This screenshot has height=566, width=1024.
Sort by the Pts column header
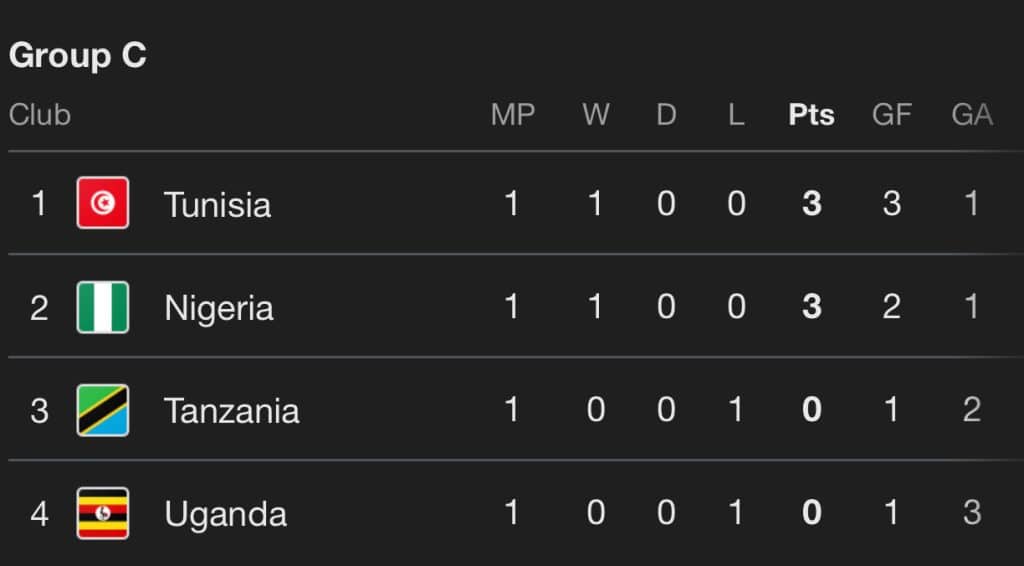pyautogui.click(x=811, y=115)
